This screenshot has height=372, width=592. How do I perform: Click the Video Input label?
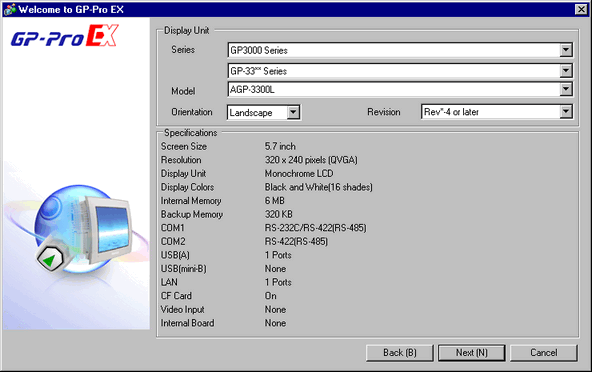[183, 309]
